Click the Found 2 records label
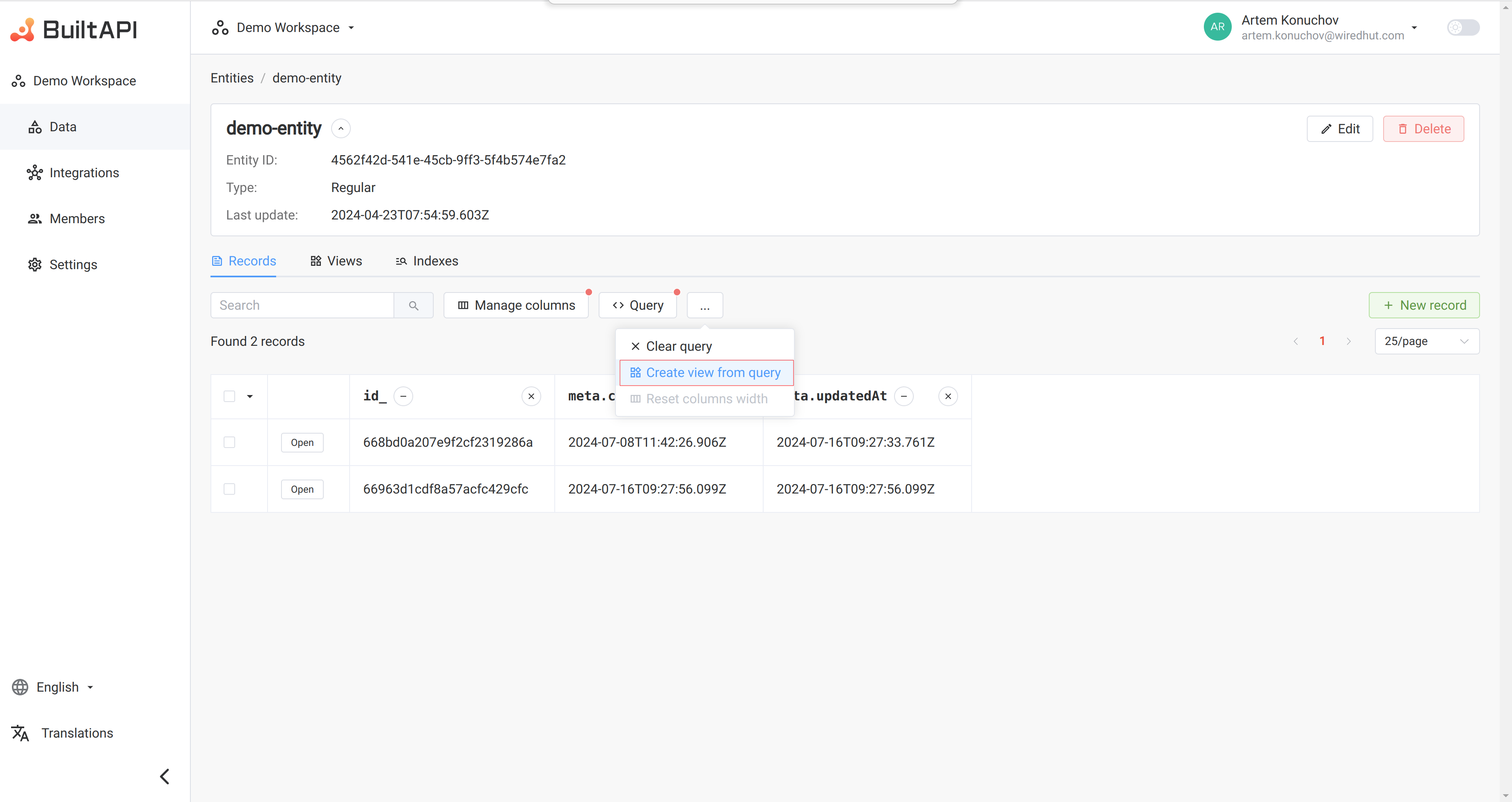The image size is (1512, 802). click(x=258, y=341)
